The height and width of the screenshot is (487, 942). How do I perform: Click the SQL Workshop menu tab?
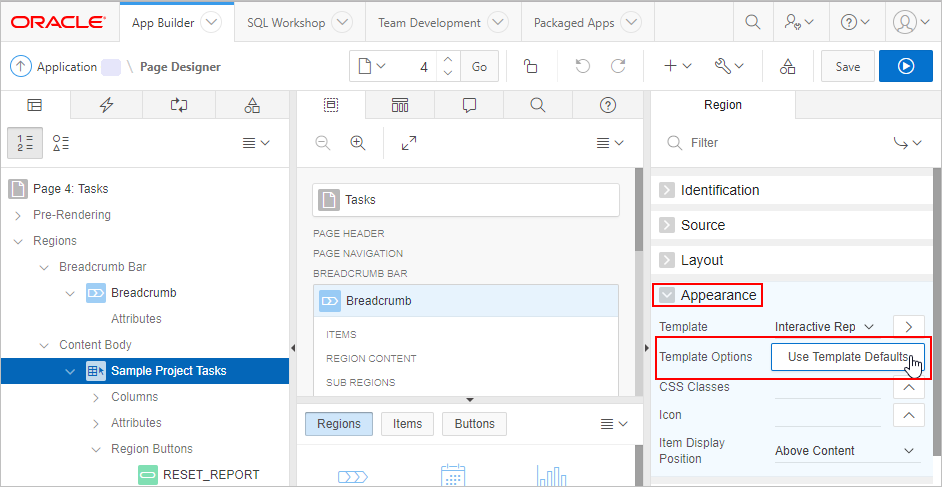click(x=286, y=23)
